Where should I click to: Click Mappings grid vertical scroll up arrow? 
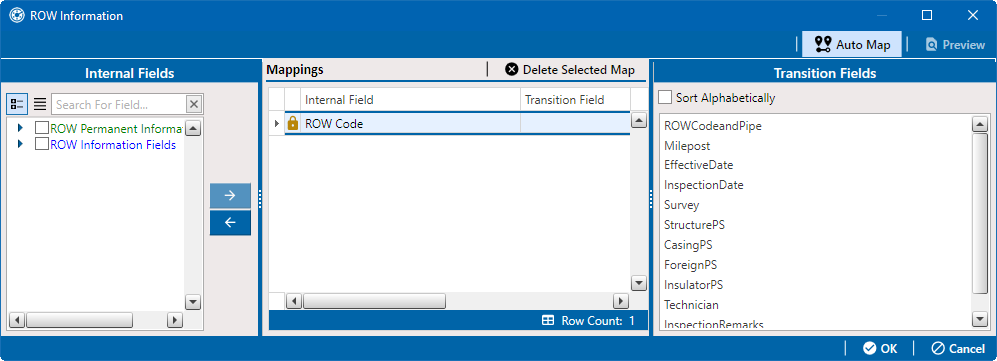coord(638,121)
